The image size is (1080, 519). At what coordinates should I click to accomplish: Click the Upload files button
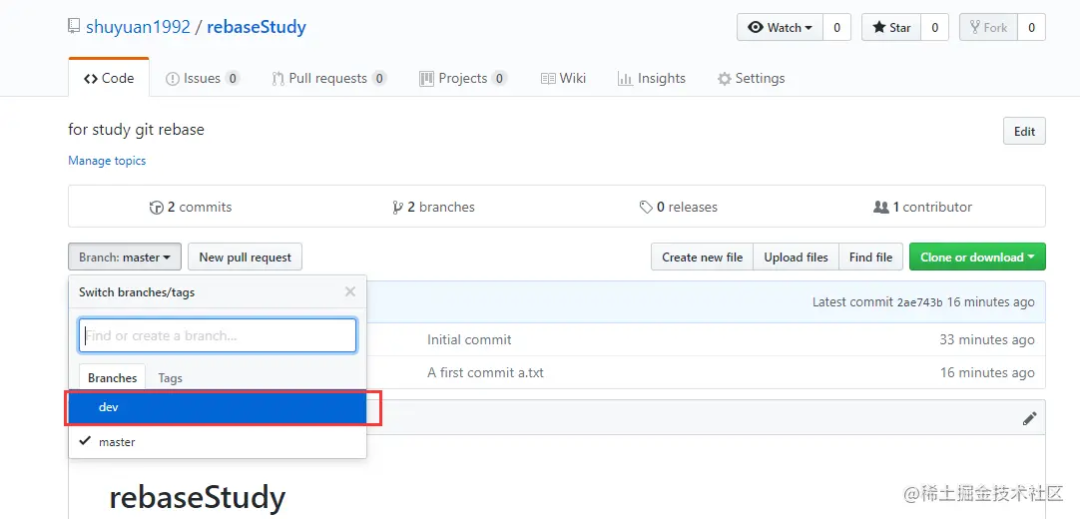click(796, 257)
